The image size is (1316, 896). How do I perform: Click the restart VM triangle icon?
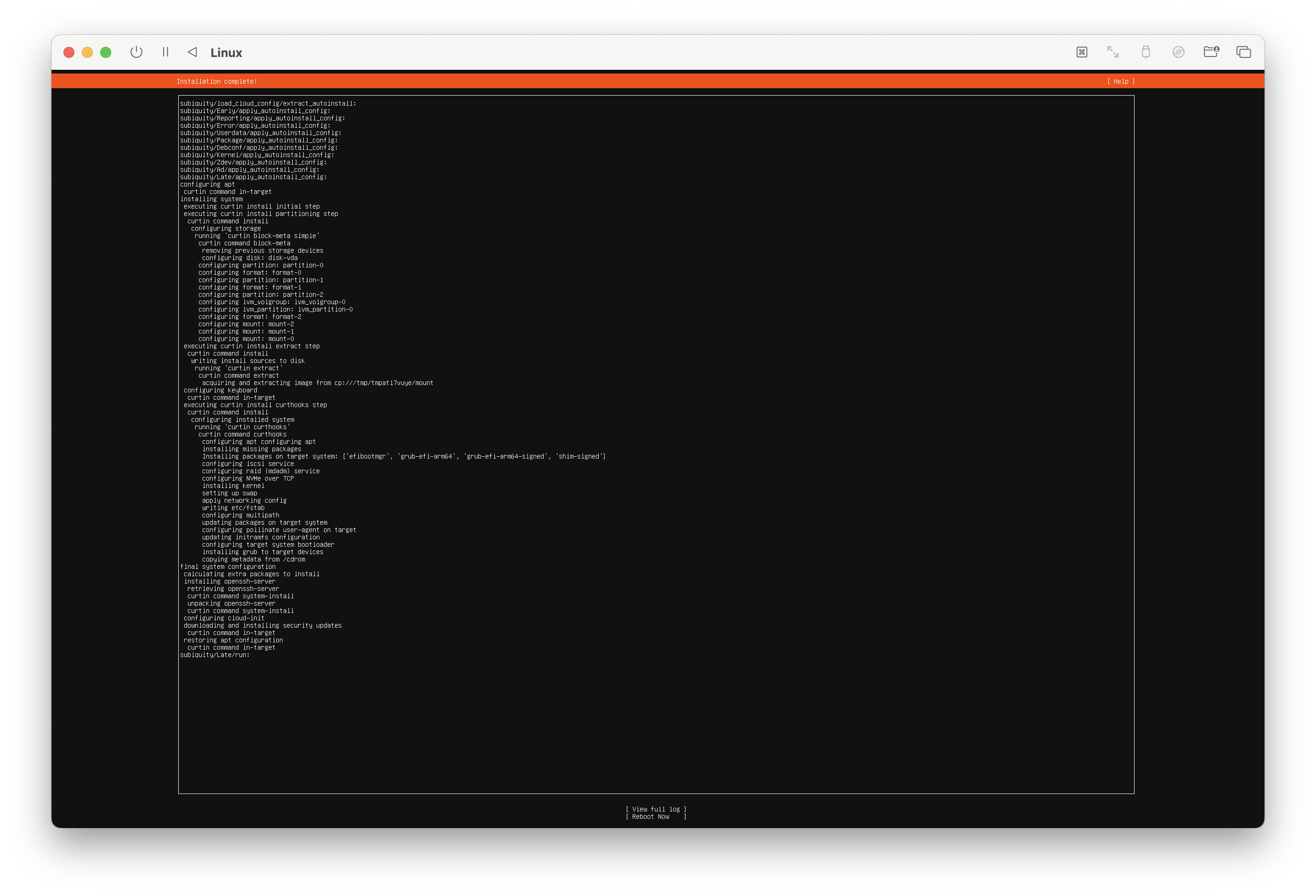click(193, 52)
